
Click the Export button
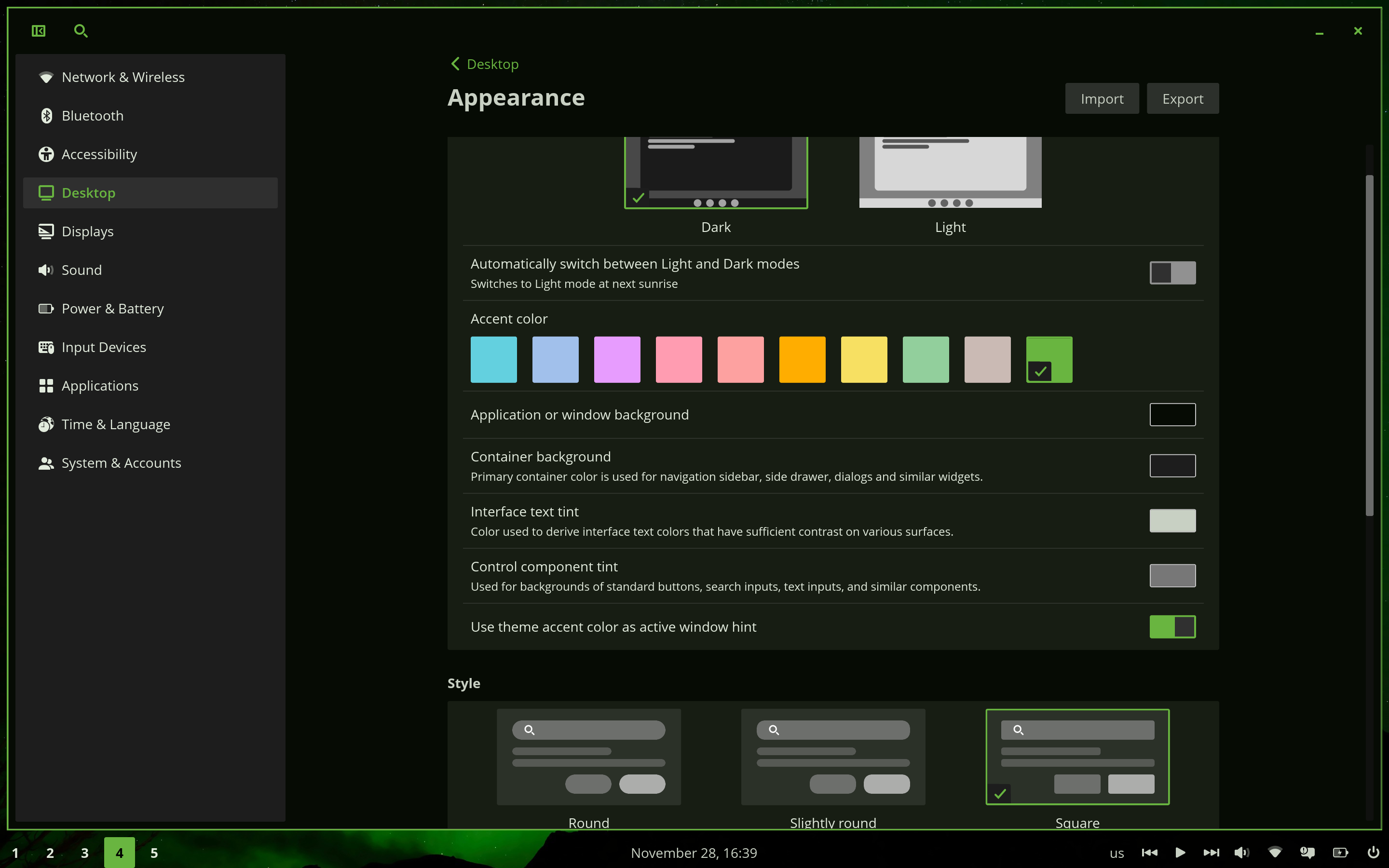pos(1183,99)
